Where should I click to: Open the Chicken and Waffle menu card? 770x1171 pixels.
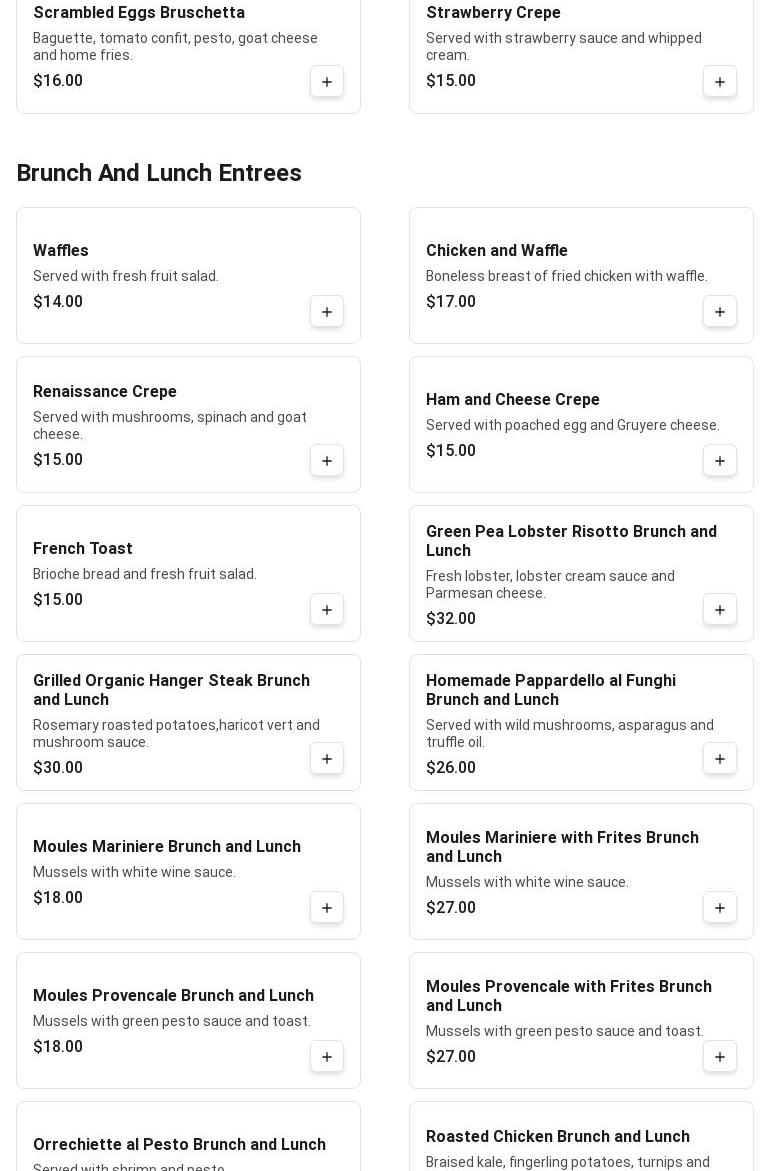click(581, 276)
